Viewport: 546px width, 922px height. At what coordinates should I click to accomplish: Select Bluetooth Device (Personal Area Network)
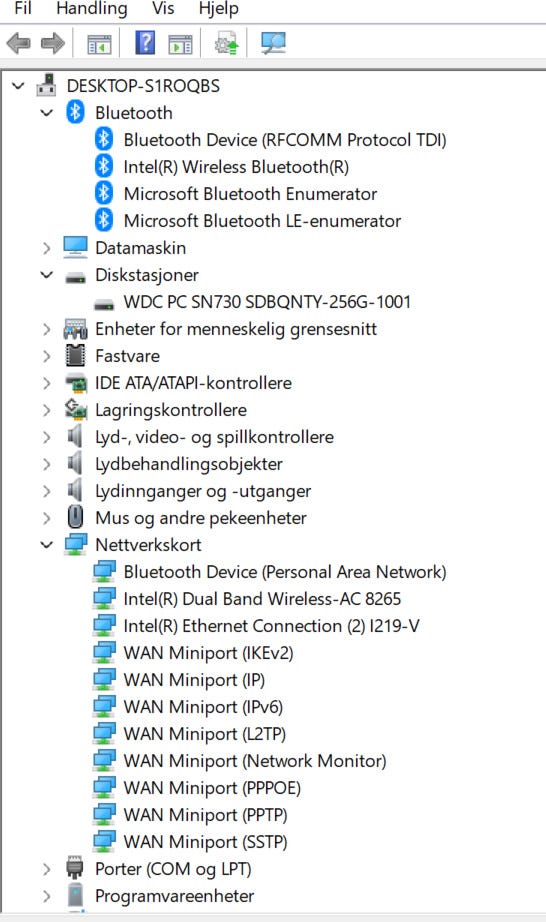click(284, 572)
